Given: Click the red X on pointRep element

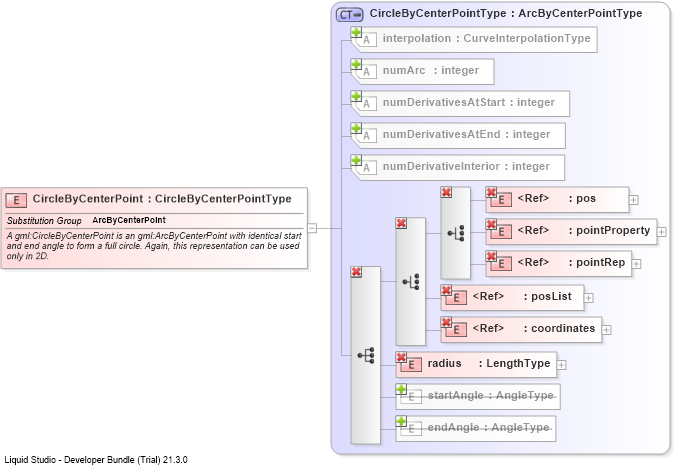Looking at the screenshot, I should (491, 256).
